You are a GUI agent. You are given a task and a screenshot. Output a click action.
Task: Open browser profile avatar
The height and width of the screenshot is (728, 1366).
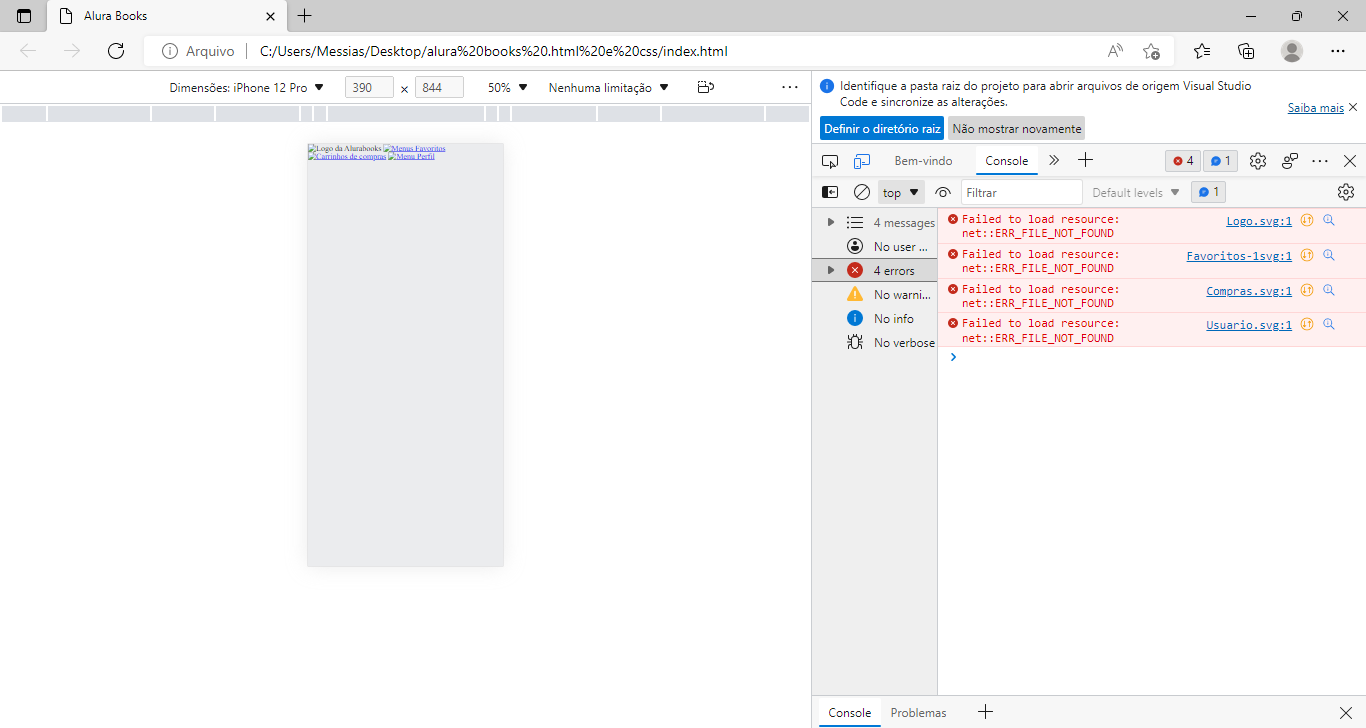click(1292, 51)
